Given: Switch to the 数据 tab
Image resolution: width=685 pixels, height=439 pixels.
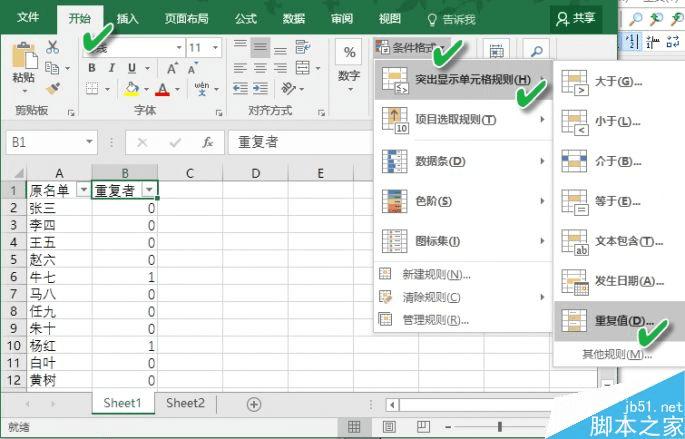Looking at the screenshot, I should pyautogui.click(x=293, y=18).
